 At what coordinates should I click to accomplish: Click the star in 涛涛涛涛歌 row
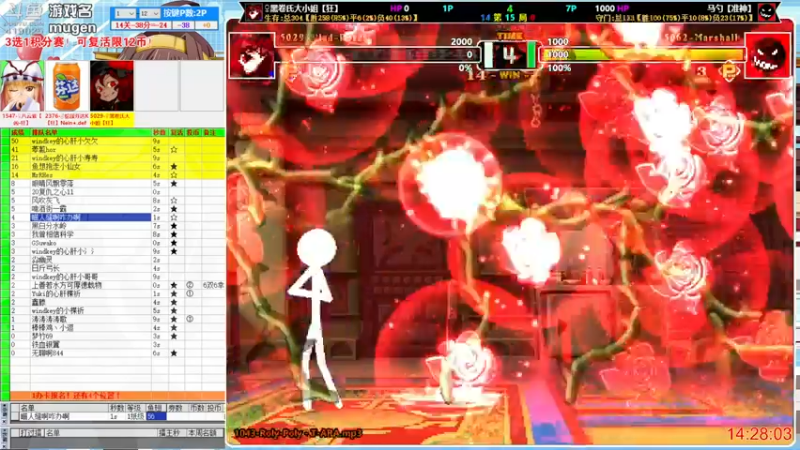[x=174, y=319]
